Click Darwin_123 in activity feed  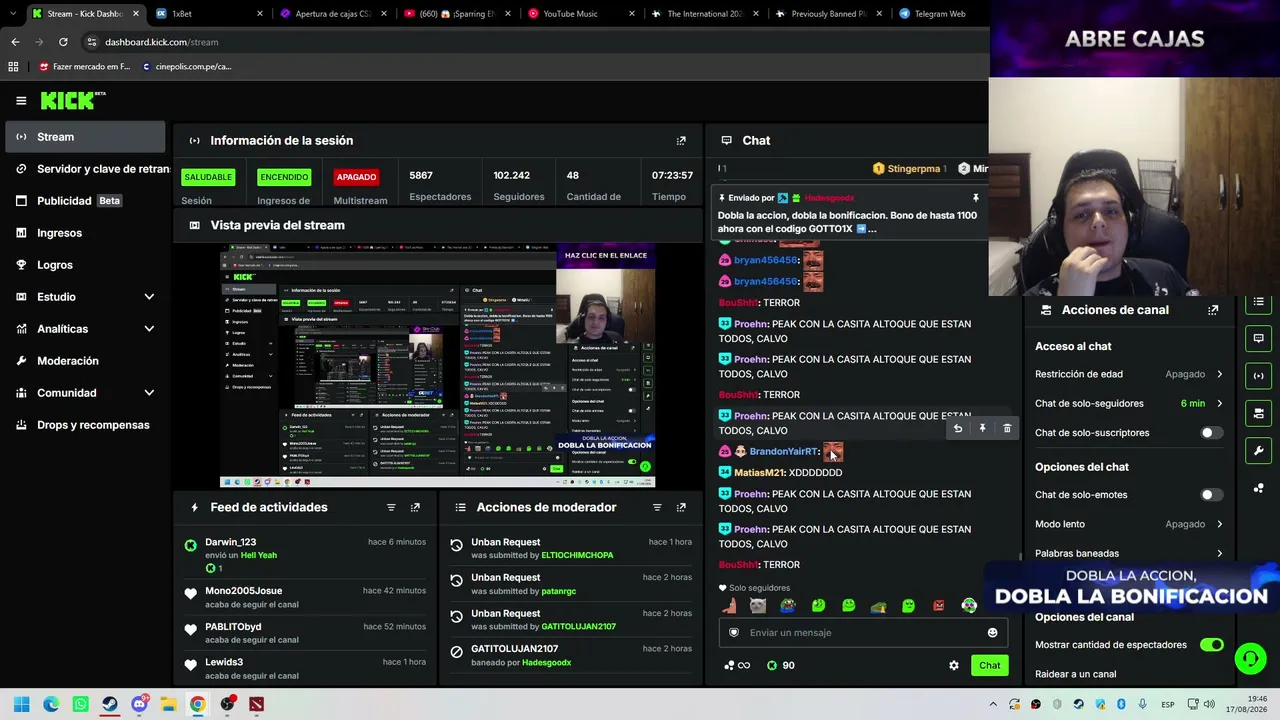(x=231, y=542)
